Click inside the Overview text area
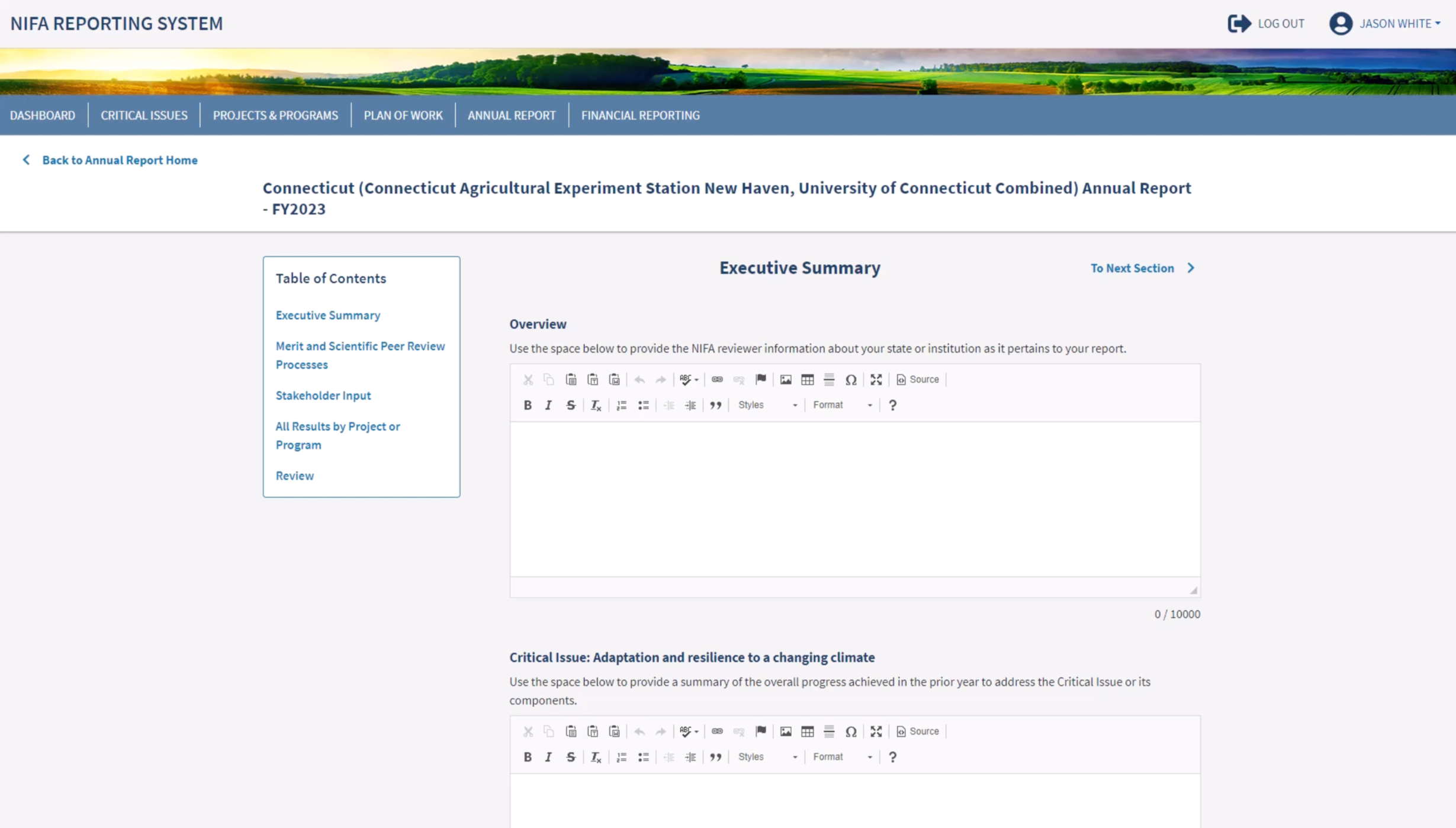The height and width of the screenshot is (828, 1456). [x=854, y=499]
